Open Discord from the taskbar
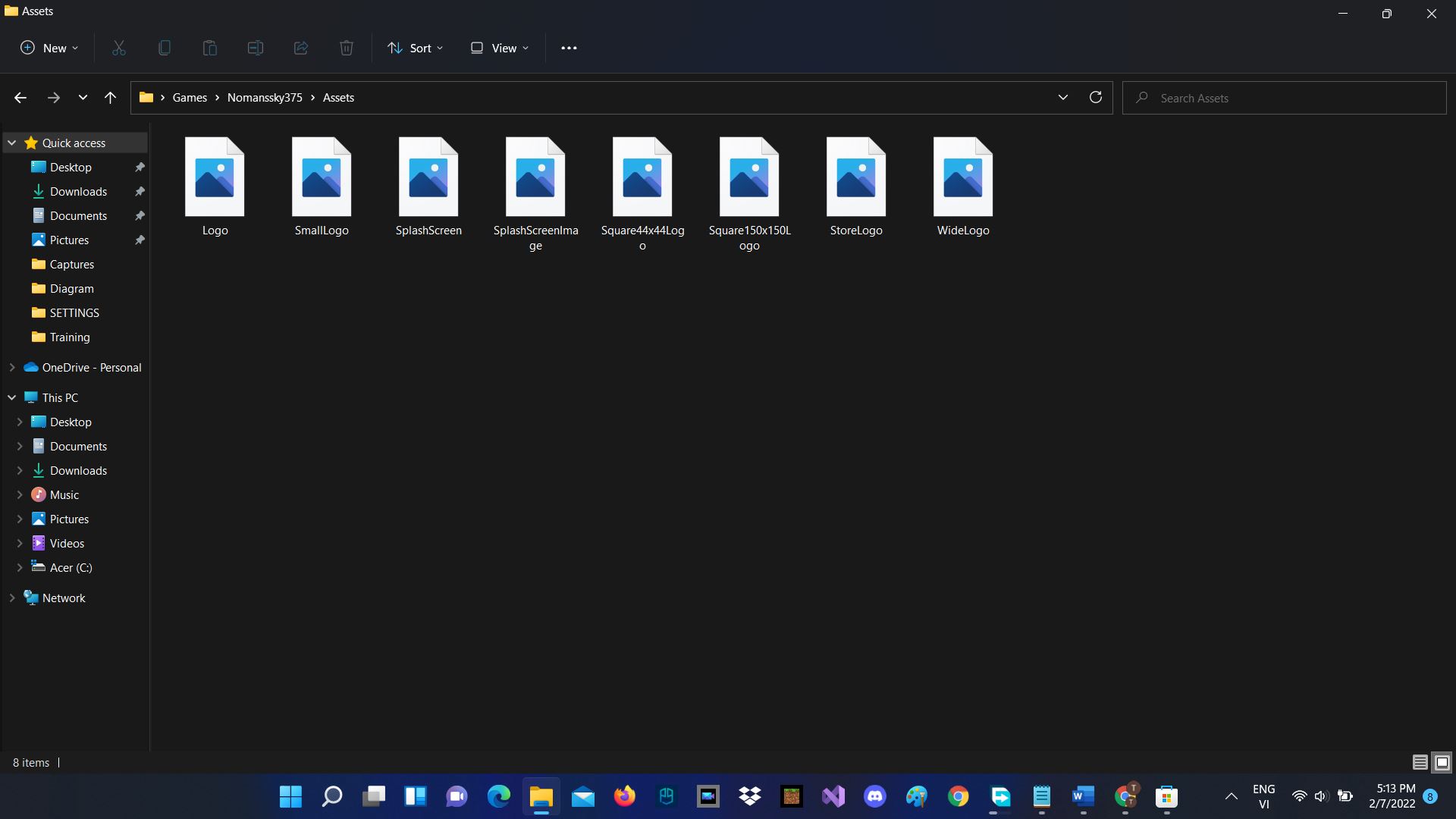Viewport: 1456px width, 819px height. pos(875,796)
